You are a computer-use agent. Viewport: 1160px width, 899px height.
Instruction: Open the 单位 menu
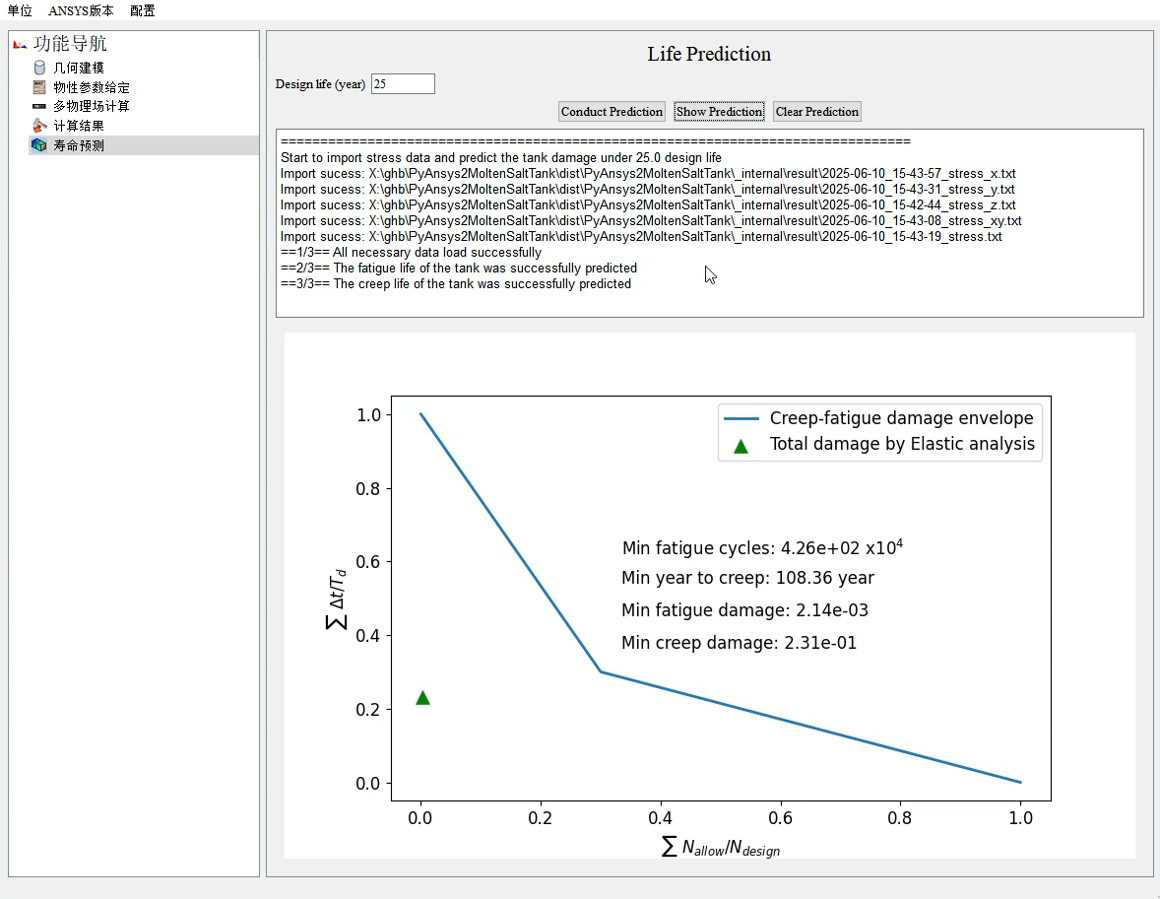point(20,10)
